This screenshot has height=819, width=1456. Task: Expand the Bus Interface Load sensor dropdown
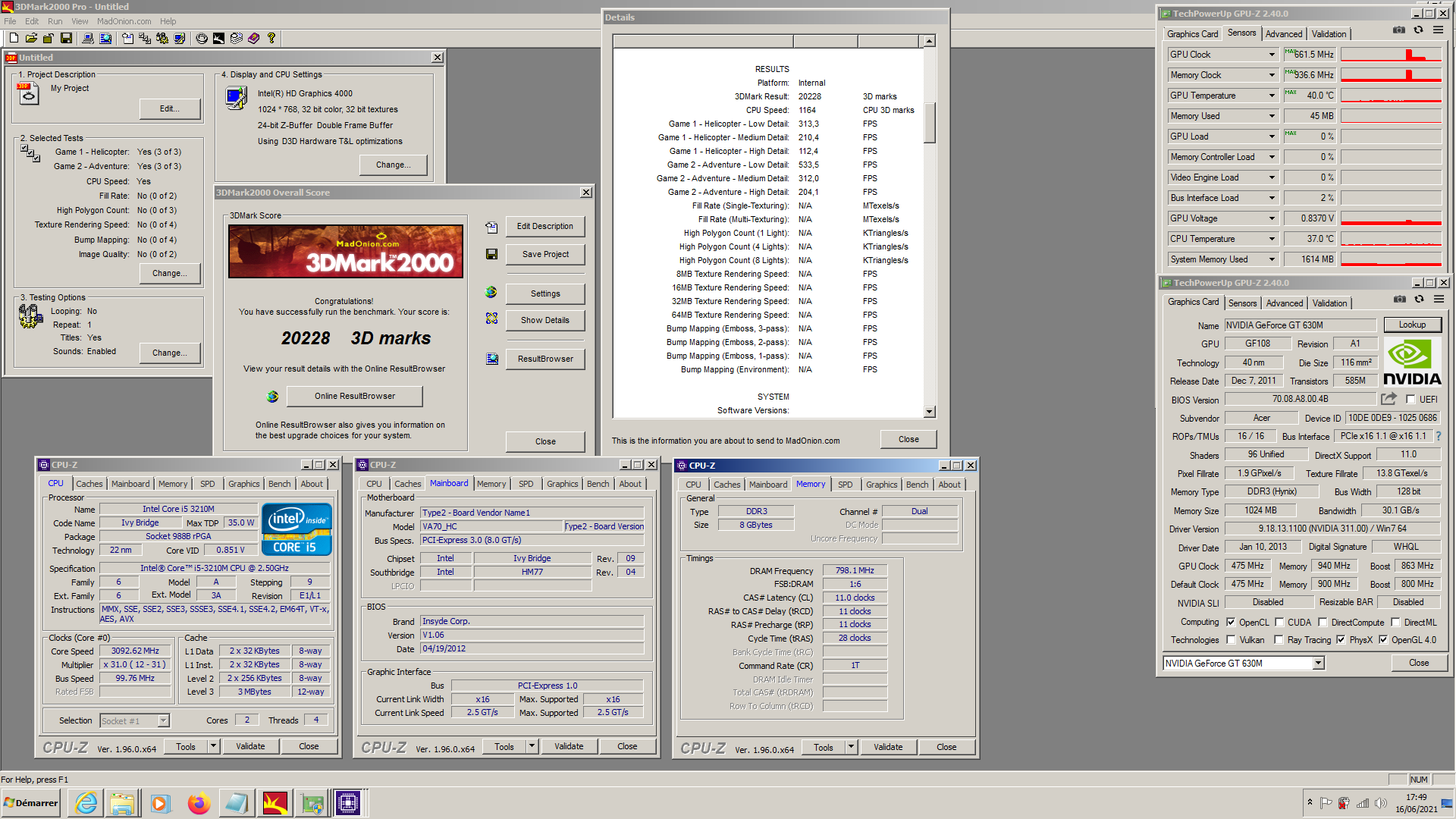[1272, 198]
